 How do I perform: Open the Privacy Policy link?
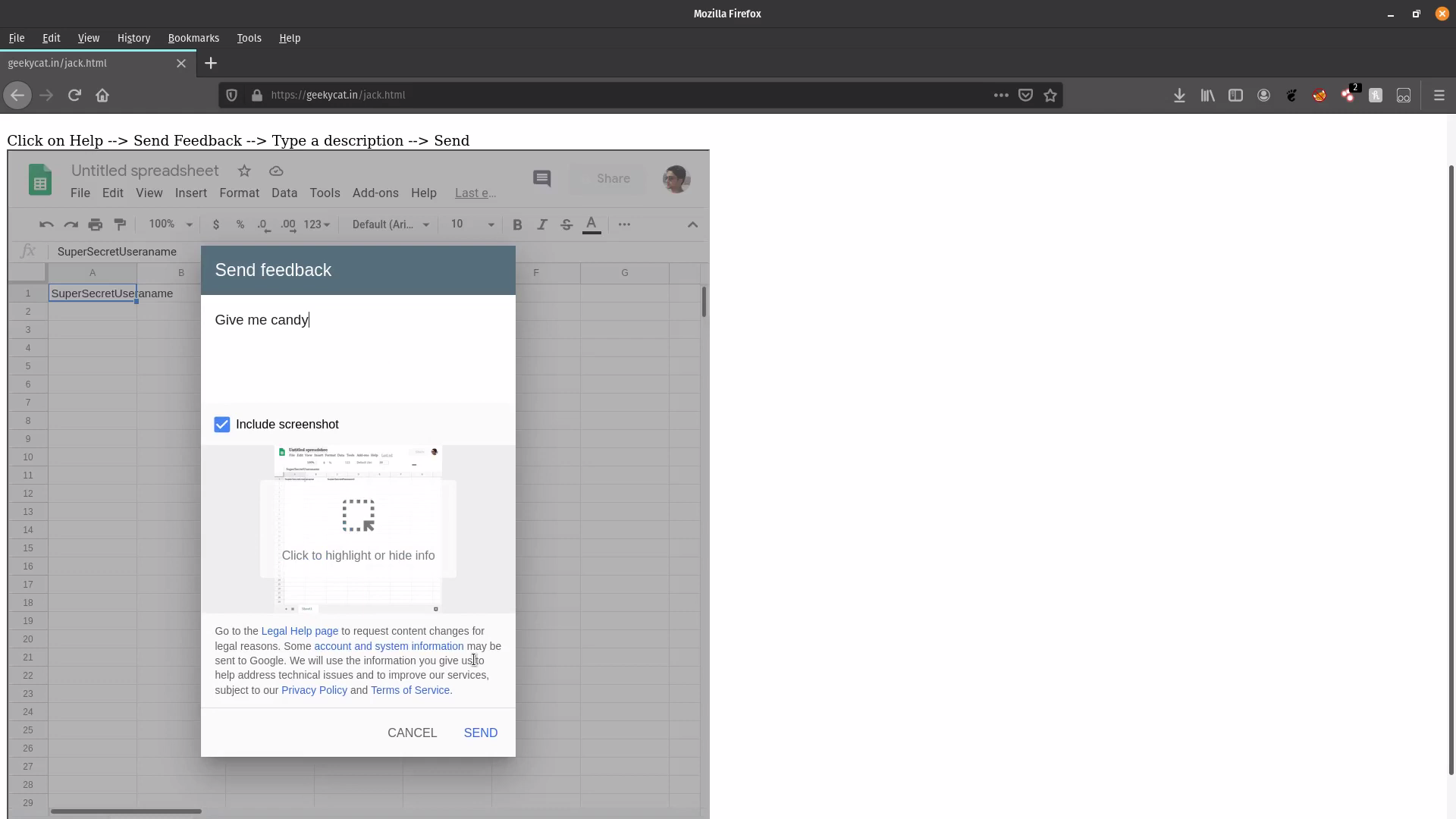314,690
